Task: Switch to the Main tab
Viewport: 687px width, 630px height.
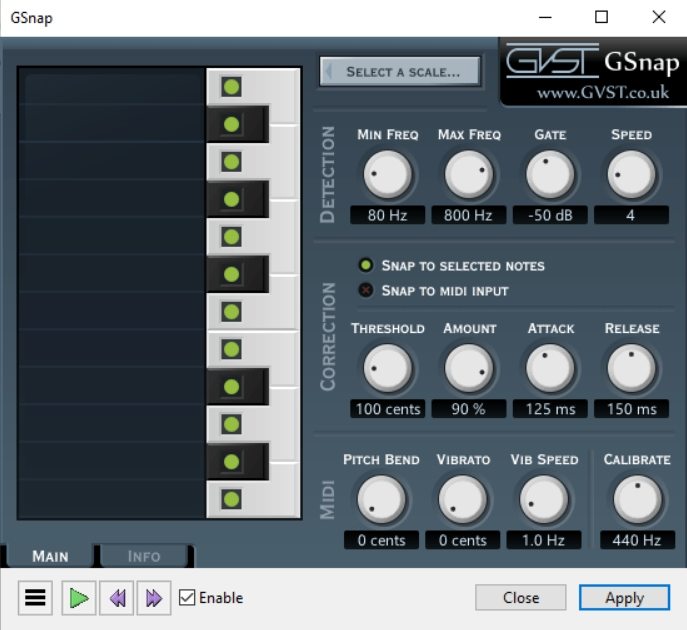Action: tap(50, 556)
